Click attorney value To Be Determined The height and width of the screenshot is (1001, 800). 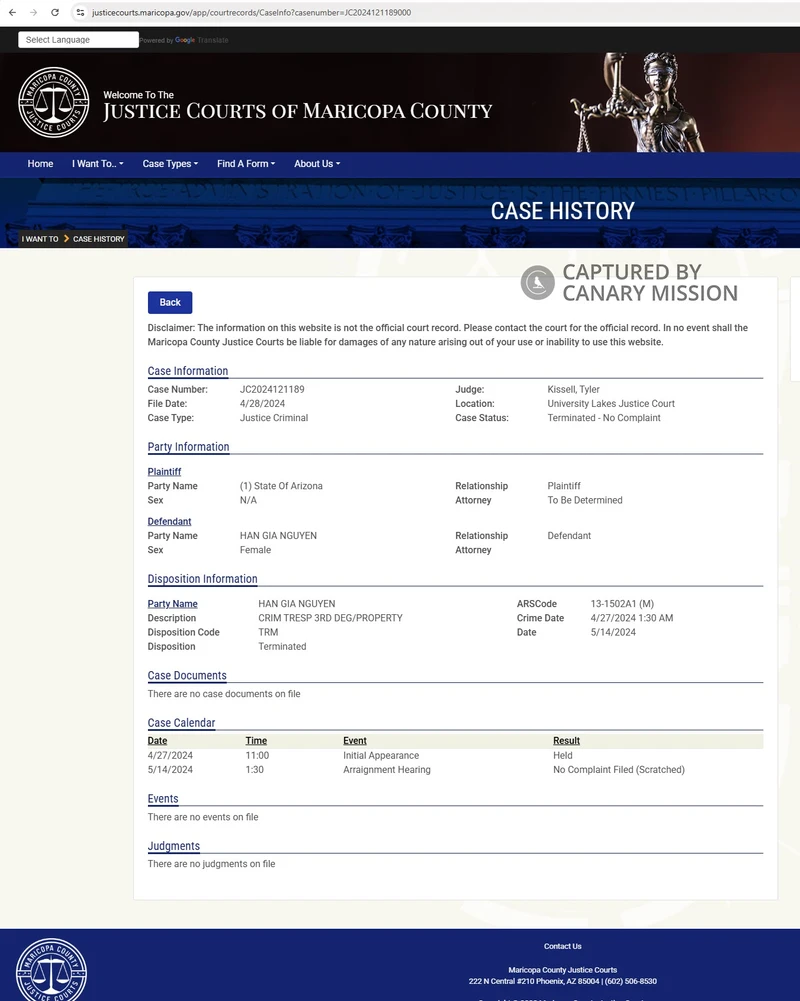click(x=585, y=500)
